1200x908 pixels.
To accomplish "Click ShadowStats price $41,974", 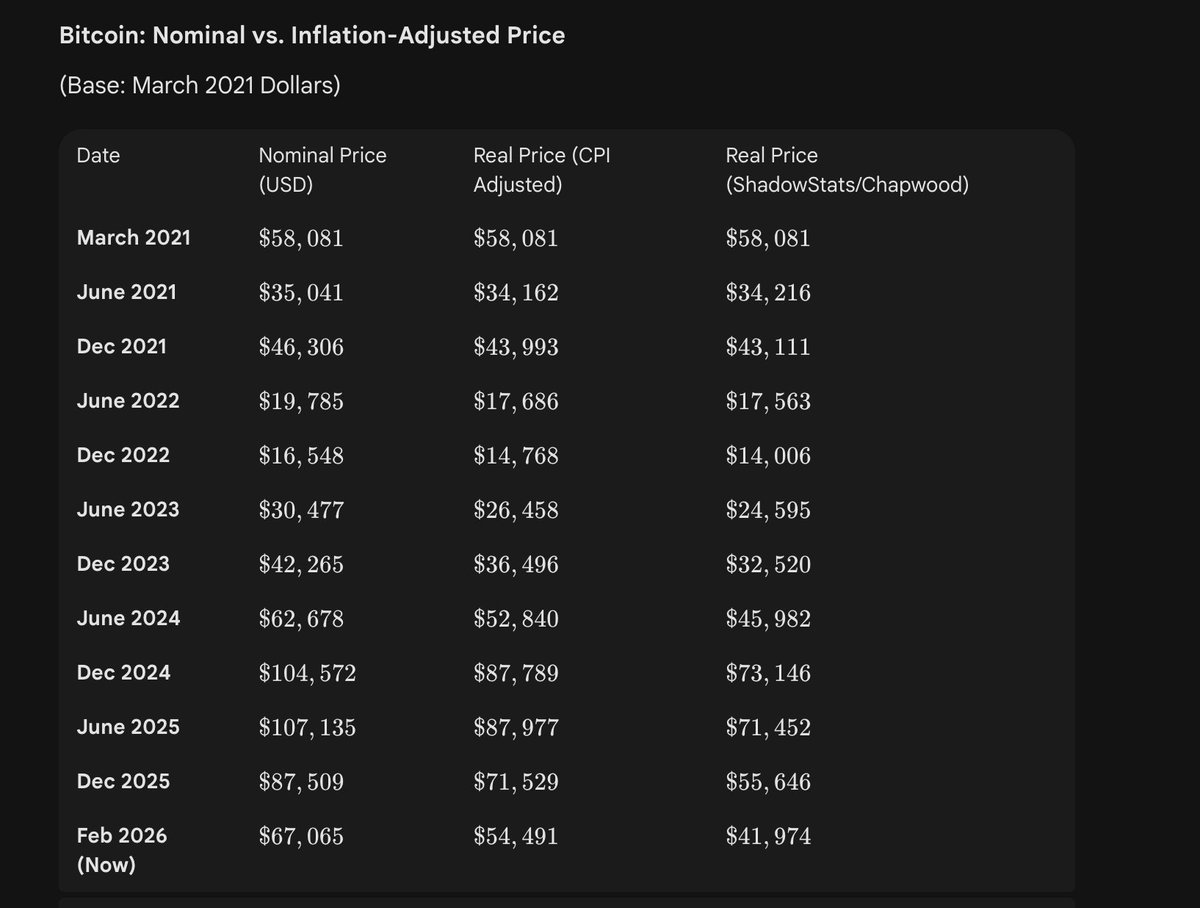I will [768, 836].
